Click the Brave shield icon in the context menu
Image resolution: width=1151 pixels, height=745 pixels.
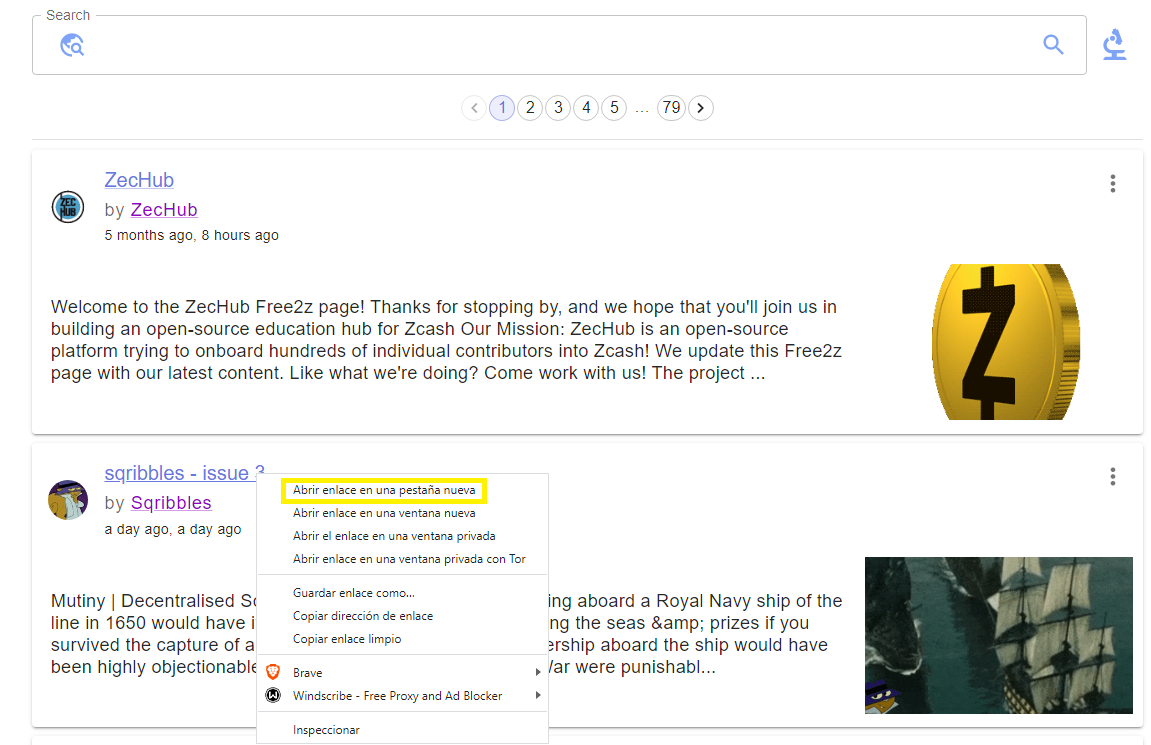click(x=273, y=672)
